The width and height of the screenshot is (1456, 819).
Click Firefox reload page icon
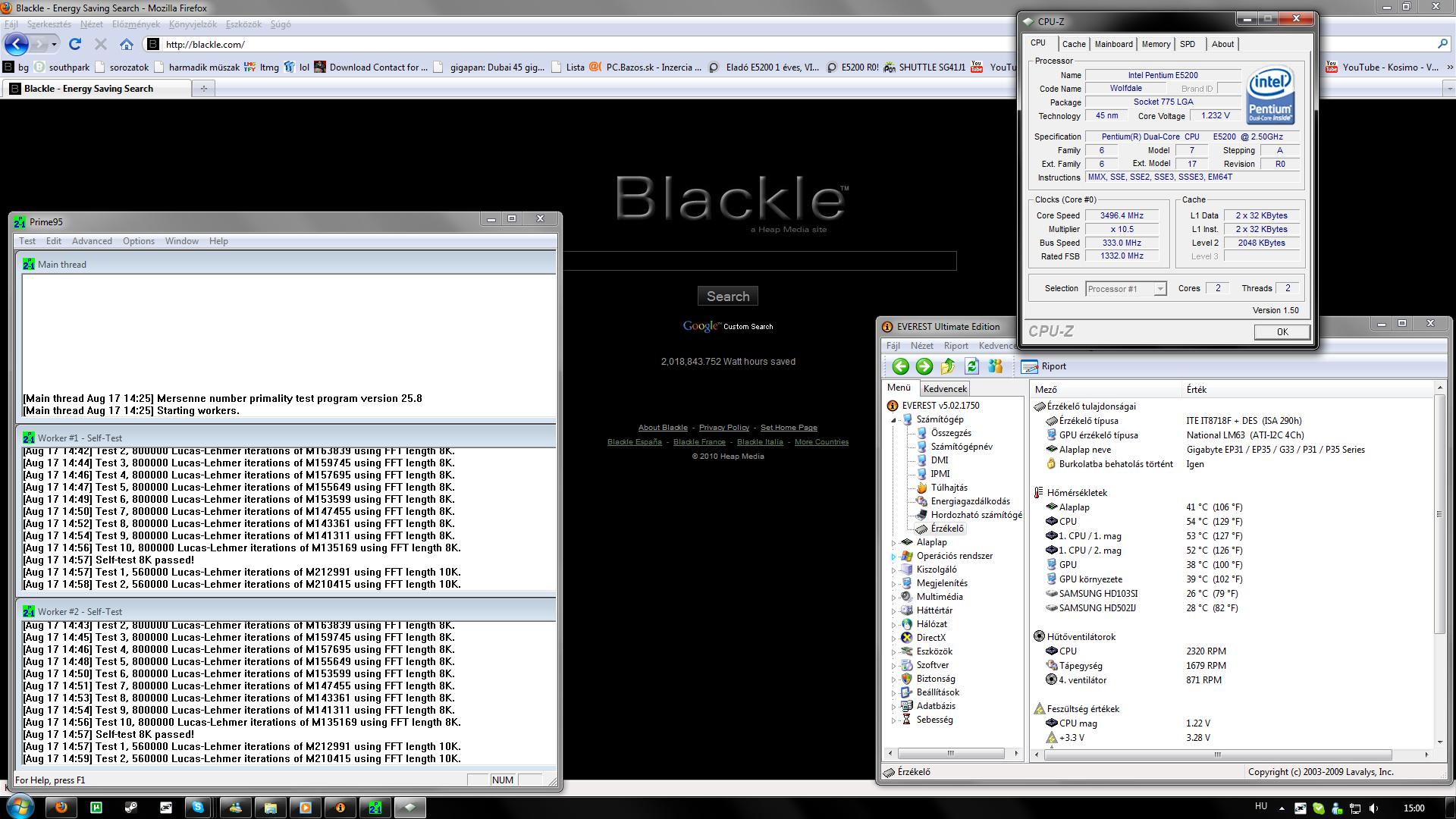[74, 44]
